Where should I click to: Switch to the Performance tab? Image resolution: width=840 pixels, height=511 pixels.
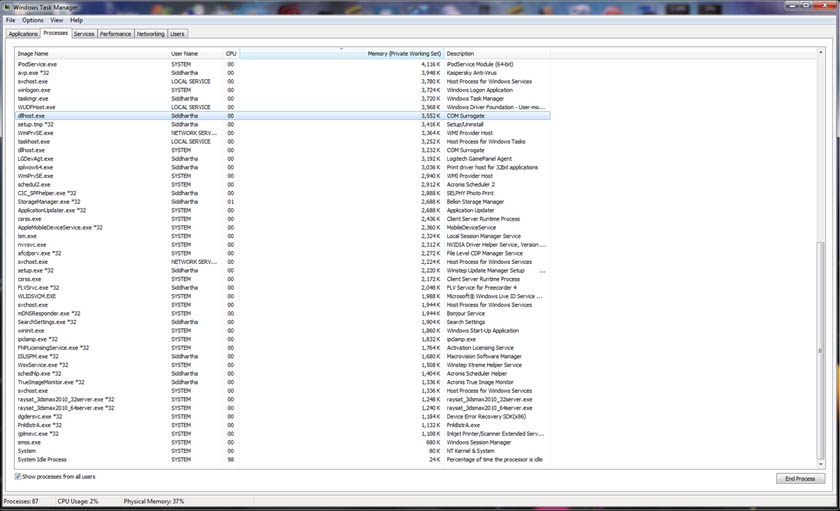click(x=115, y=34)
